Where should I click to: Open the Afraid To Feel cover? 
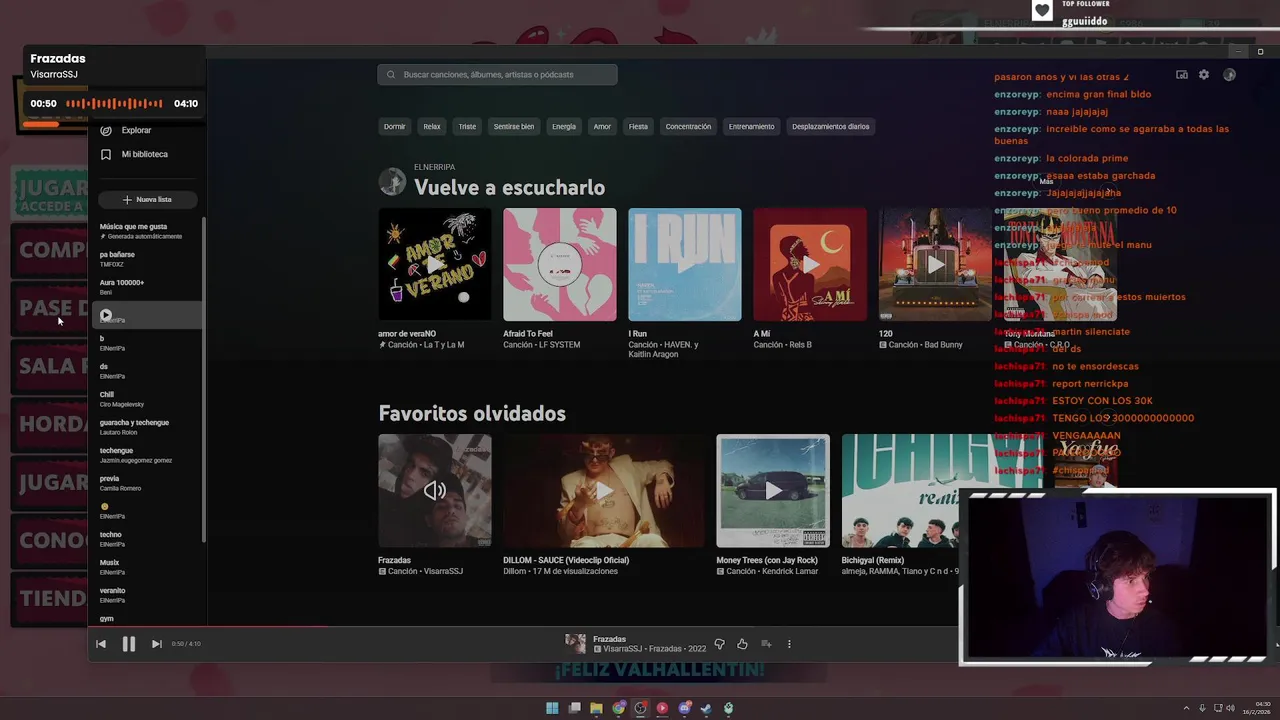[x=560, y=264]
